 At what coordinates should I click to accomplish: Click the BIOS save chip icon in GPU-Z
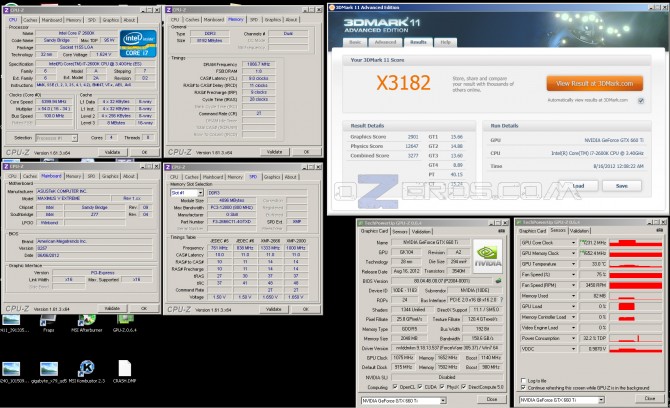point(498,281)
